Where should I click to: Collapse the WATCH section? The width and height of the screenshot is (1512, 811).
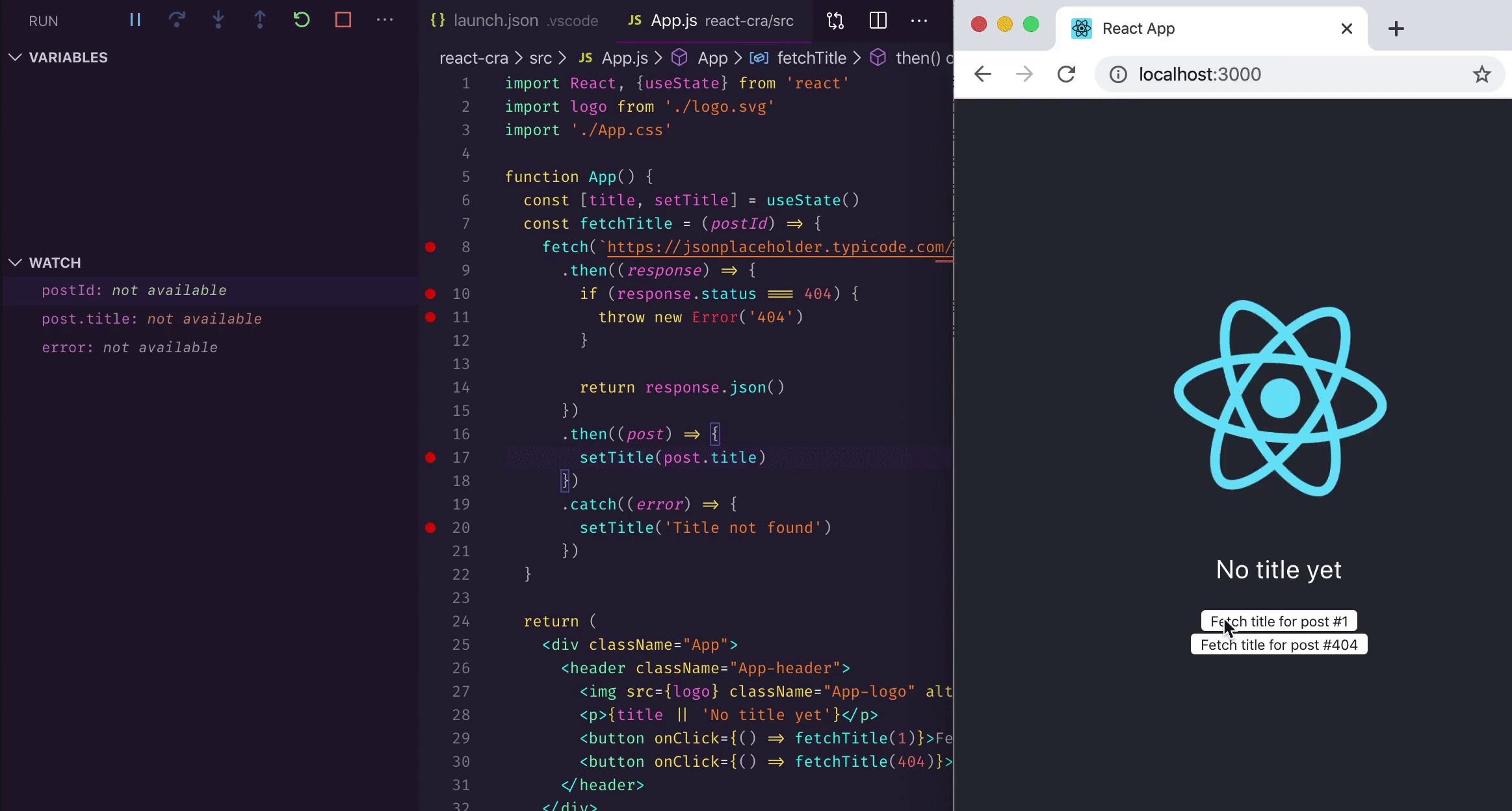click(16, 263)
